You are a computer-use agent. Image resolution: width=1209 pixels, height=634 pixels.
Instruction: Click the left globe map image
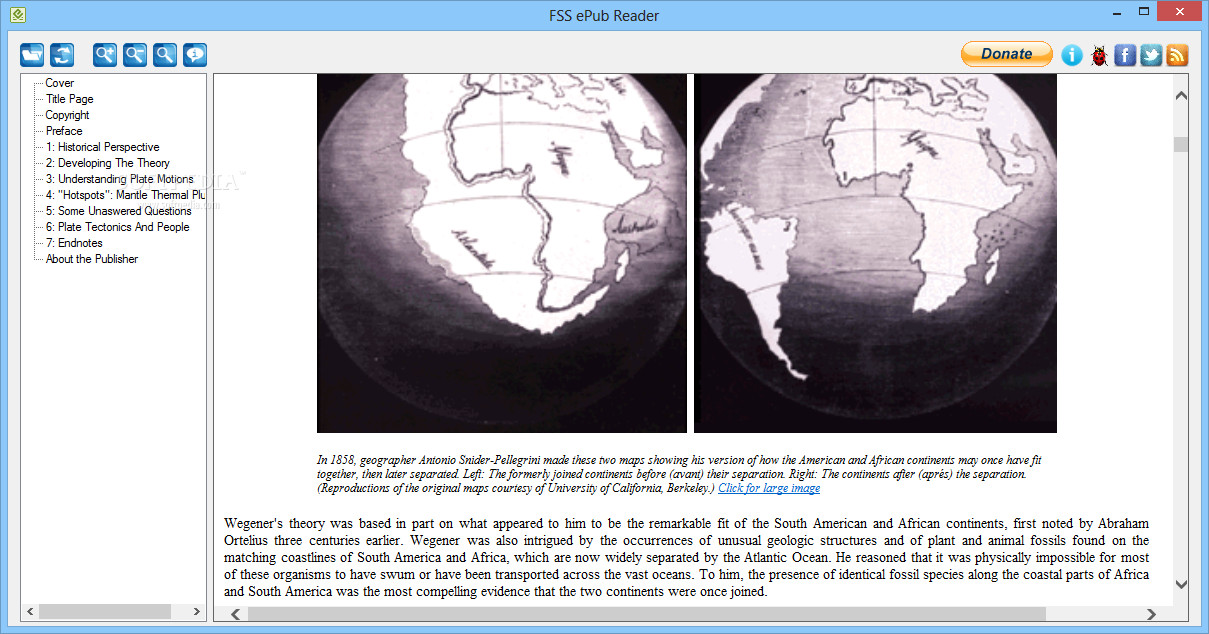tap(502, 253)
